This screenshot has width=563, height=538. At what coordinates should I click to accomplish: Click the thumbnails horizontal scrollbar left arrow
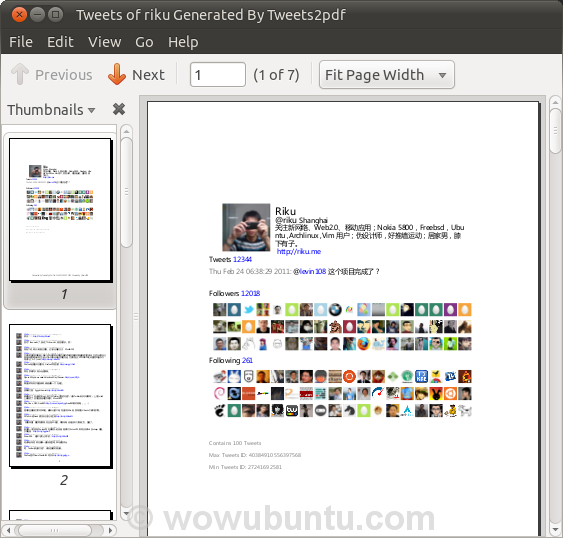(x=8, y=530)
